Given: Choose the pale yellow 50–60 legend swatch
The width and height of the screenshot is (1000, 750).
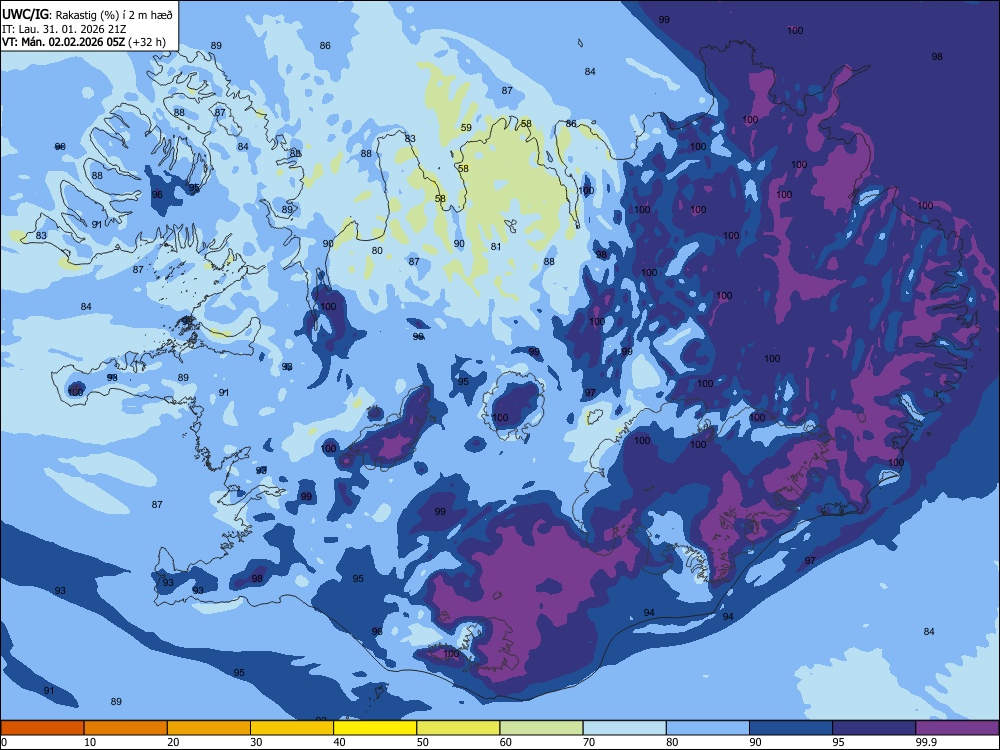Looking at the screenshot, I should tap(458, 728).
